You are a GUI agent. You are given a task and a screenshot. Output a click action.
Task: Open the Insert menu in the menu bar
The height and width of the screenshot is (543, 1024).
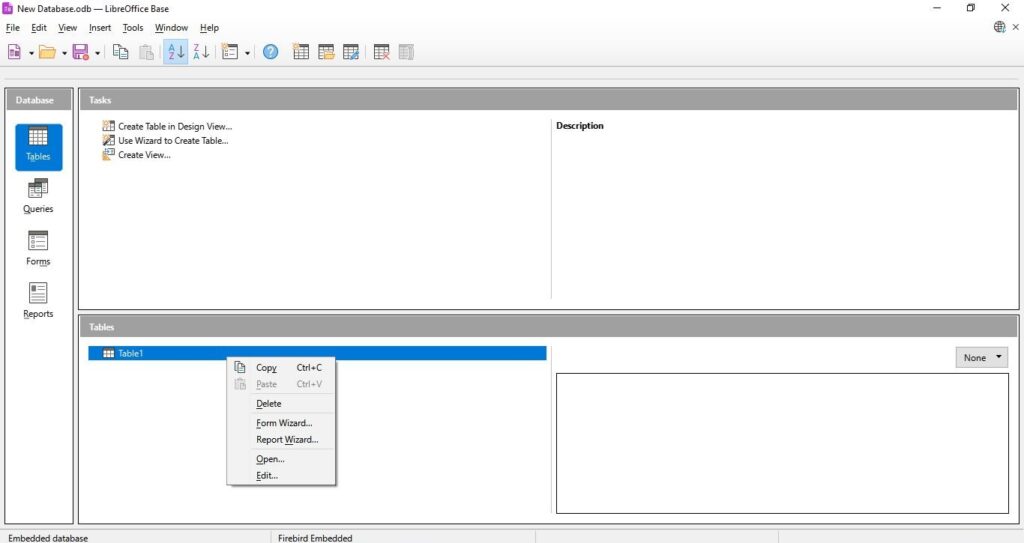pyautogui.click(x=100, y=28)
